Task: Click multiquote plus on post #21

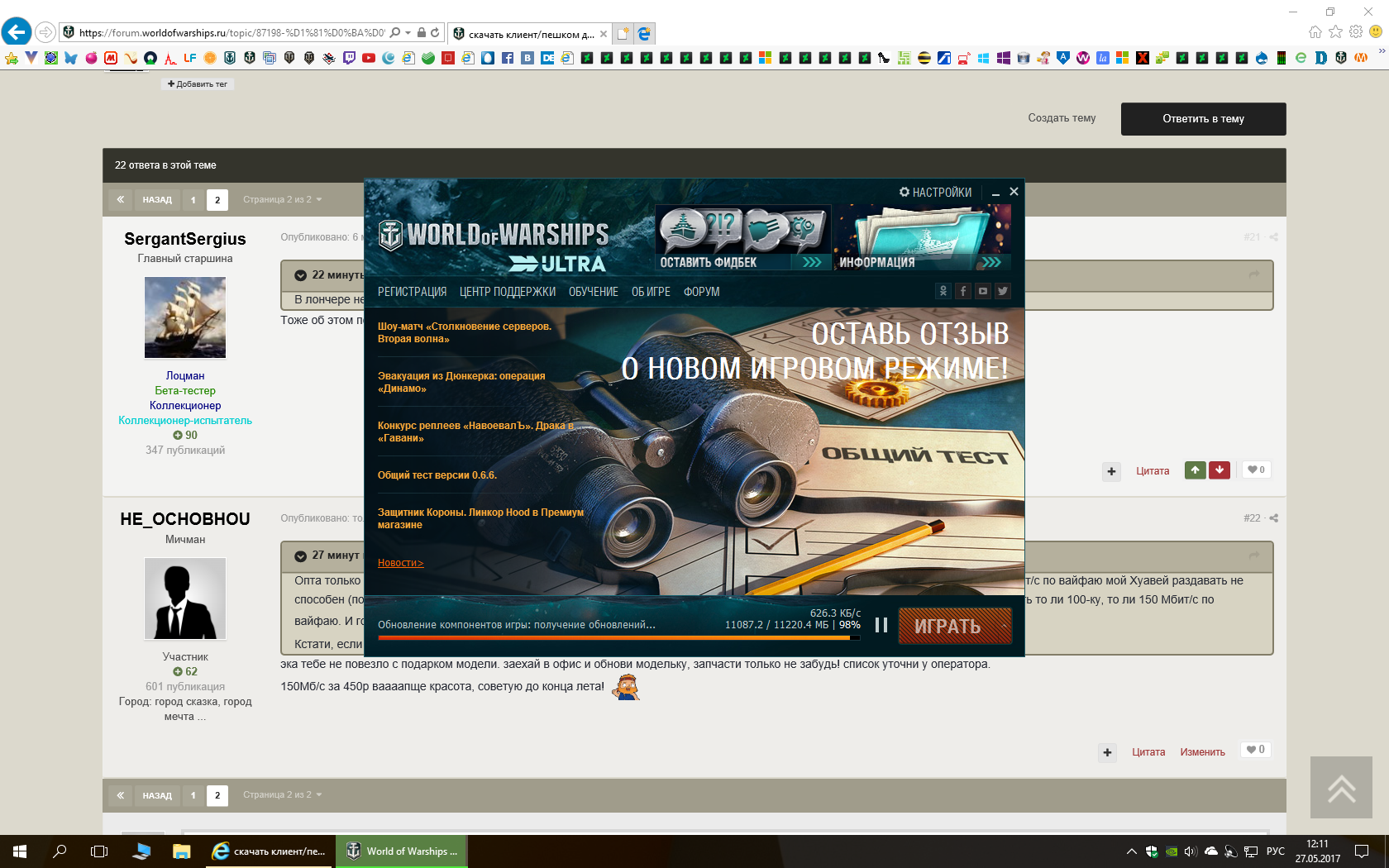Action: click(x=1111, y=471)
